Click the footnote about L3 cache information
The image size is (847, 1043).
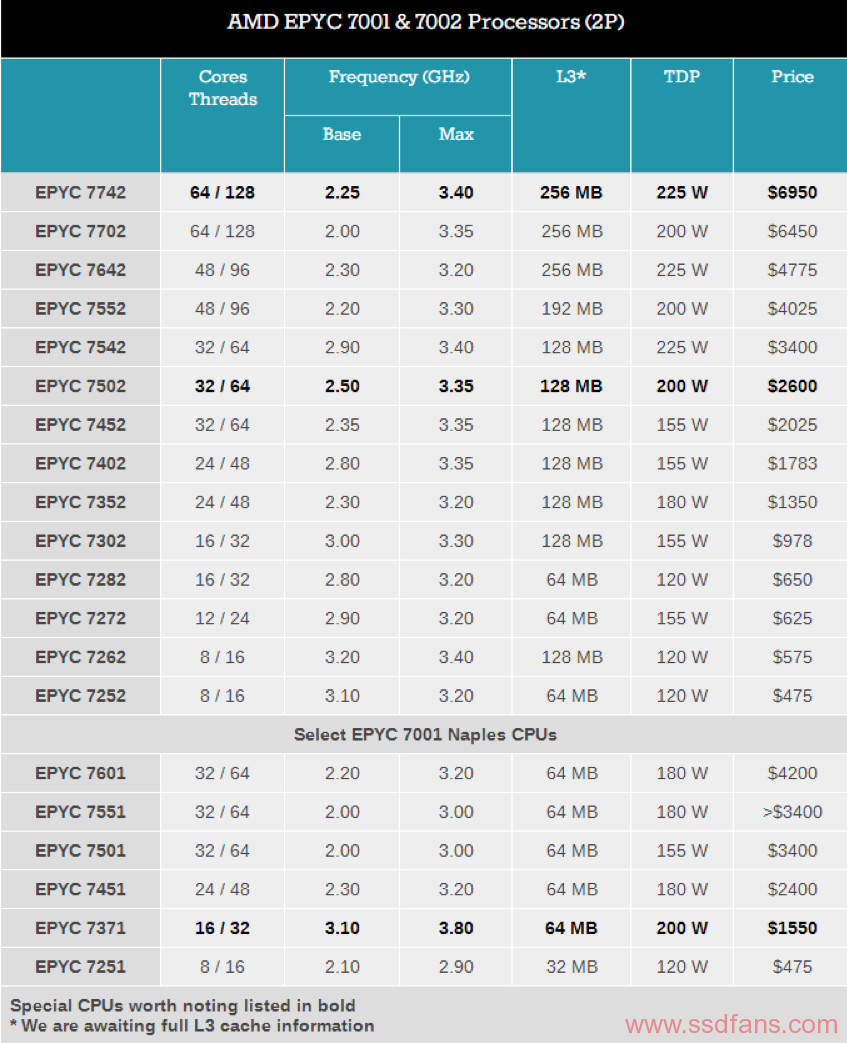[192, 1026]
